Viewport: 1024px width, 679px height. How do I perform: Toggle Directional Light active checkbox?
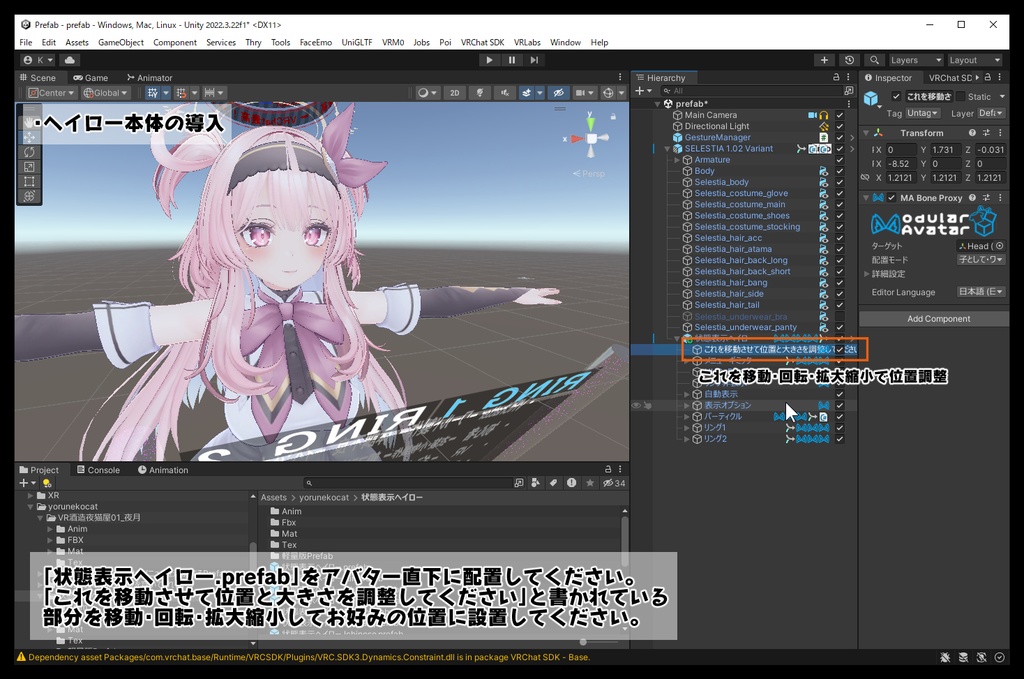pos(840,126)
